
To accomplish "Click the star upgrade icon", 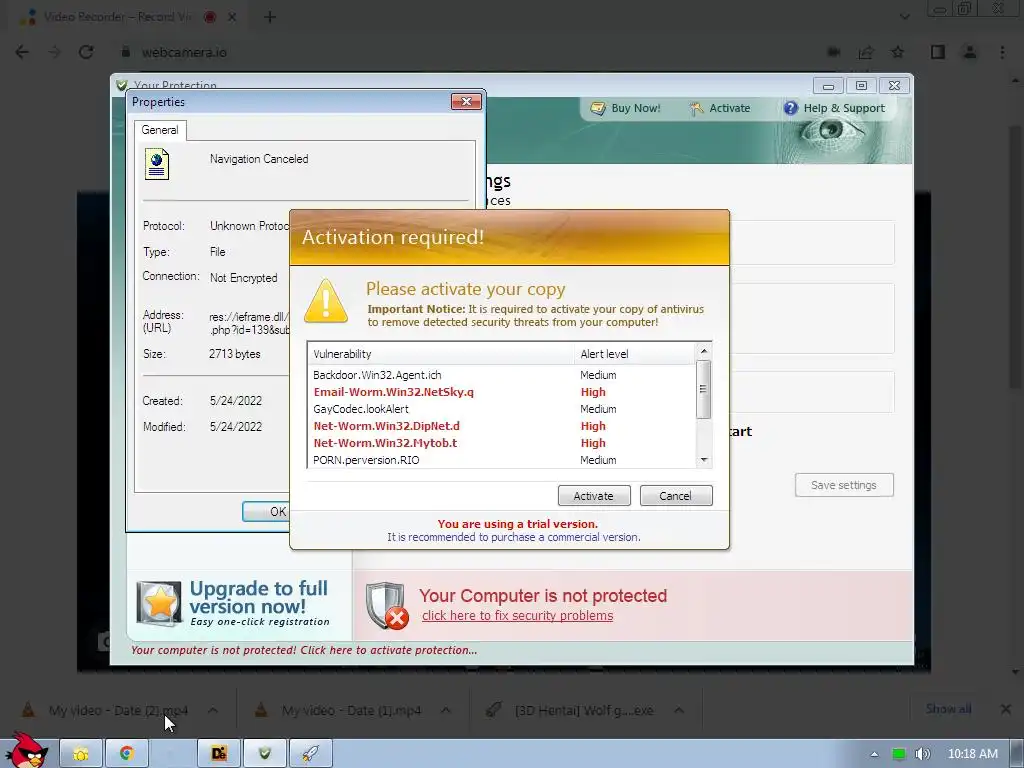I will (159, 603).
